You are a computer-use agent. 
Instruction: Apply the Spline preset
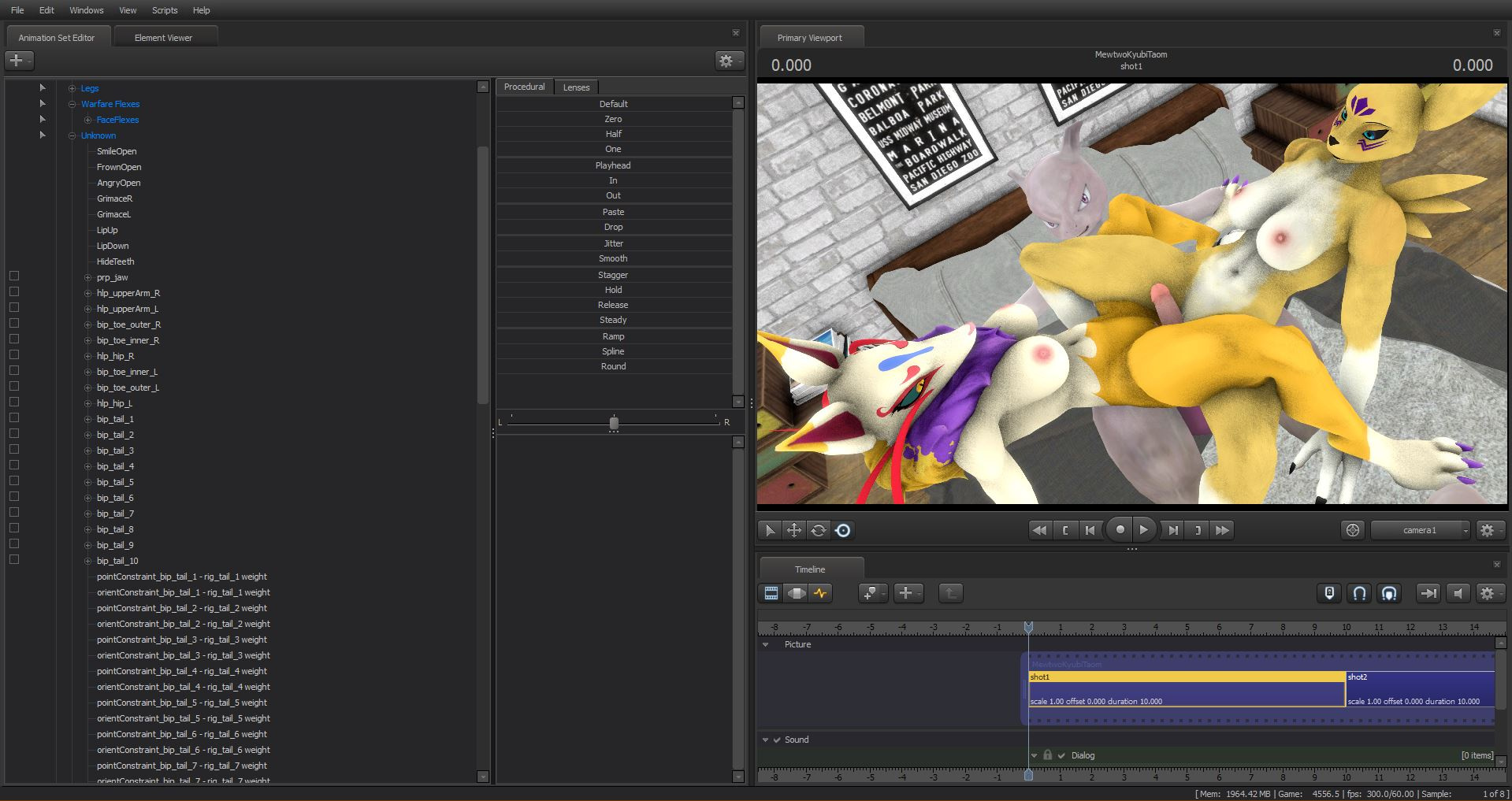614,351
